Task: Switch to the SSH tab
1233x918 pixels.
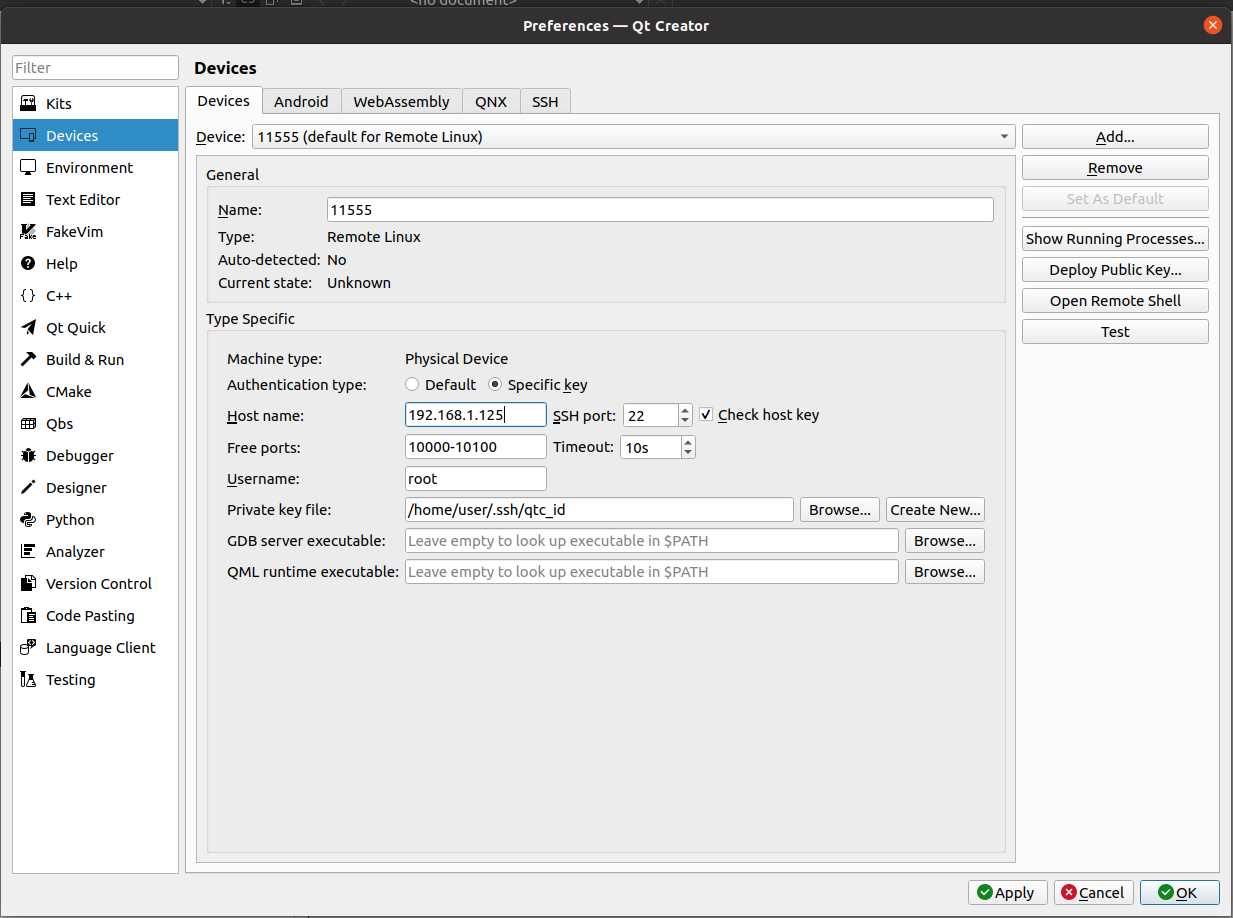Action: pos(545,102)
